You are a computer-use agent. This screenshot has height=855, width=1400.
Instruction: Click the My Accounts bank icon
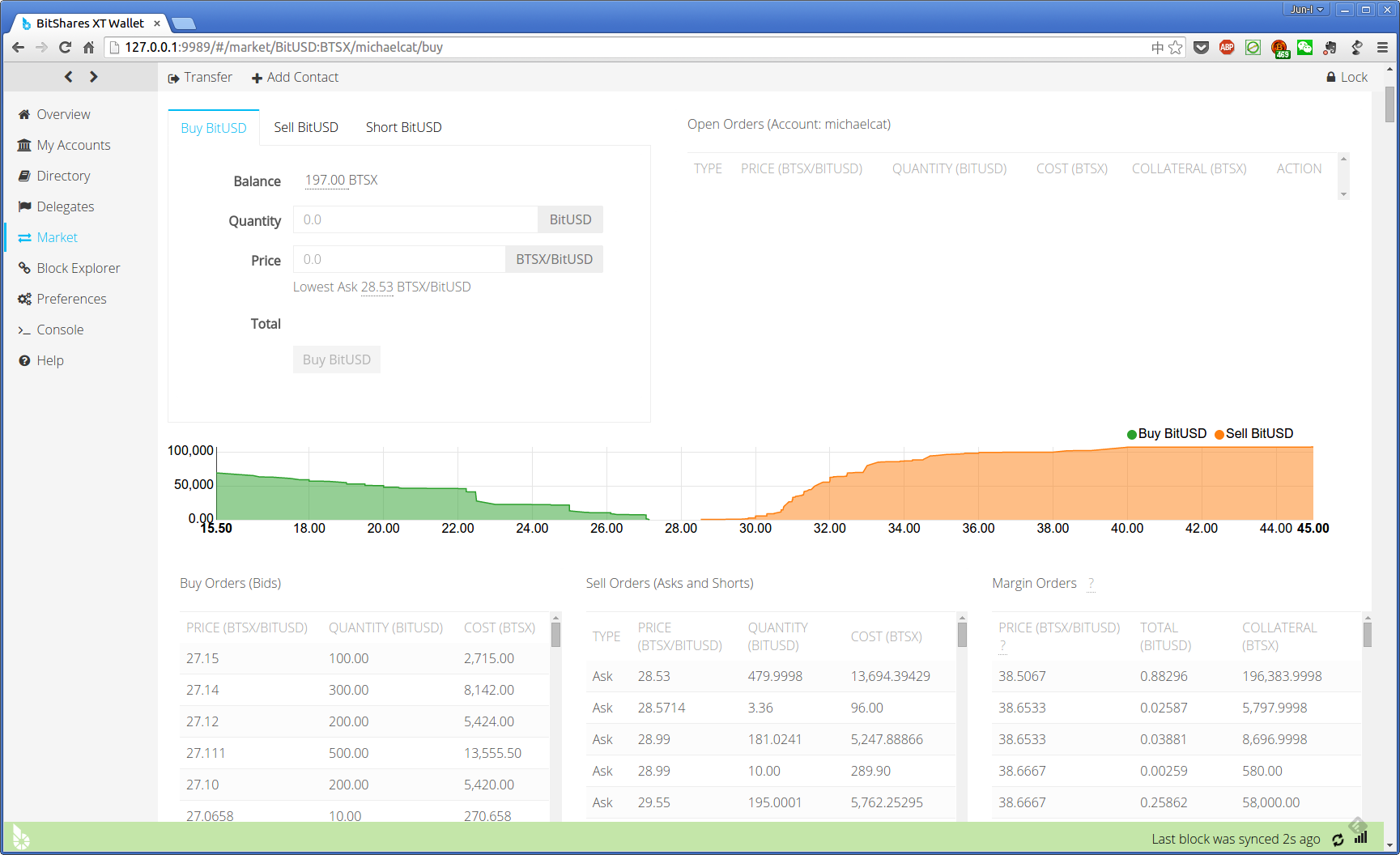24,145
